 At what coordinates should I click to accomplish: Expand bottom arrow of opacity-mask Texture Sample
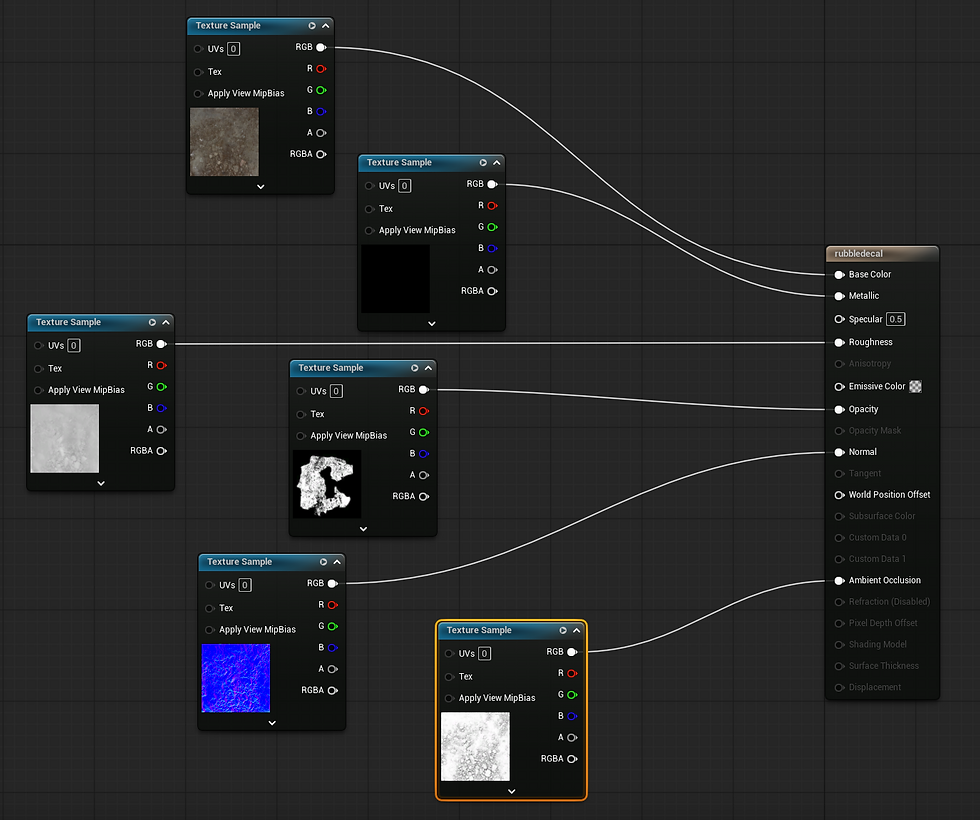click(x=363, y=529)
